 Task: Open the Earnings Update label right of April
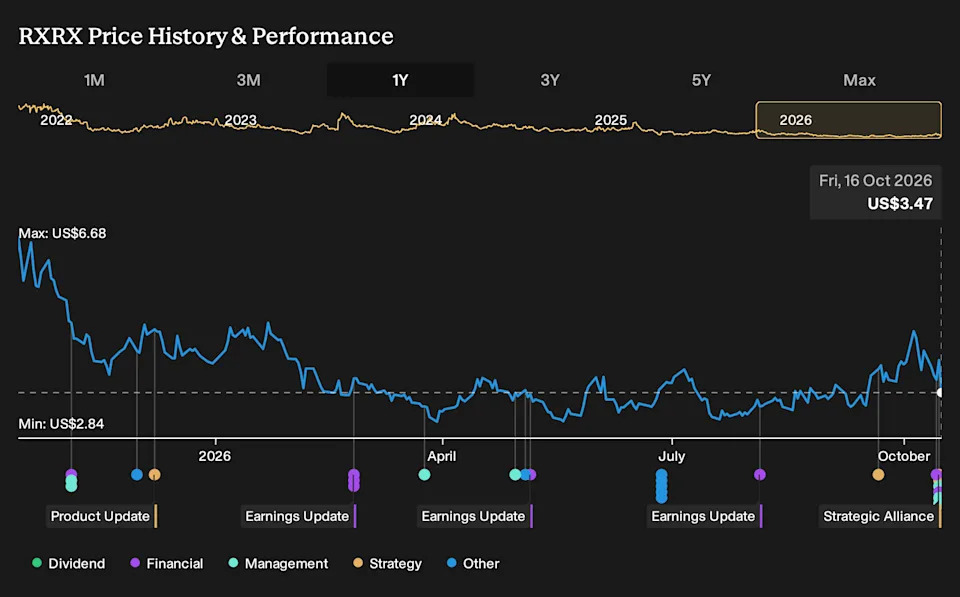click(x=475, y=516)
